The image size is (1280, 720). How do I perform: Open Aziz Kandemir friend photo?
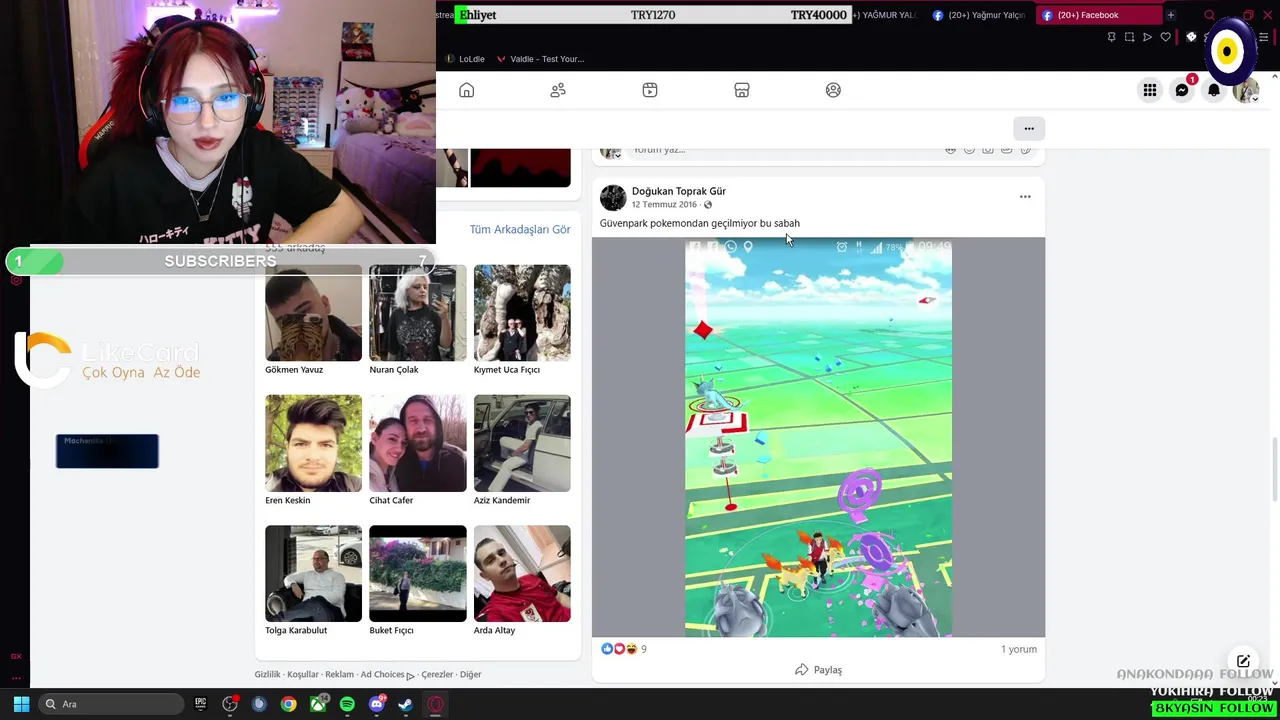[522, 443]
